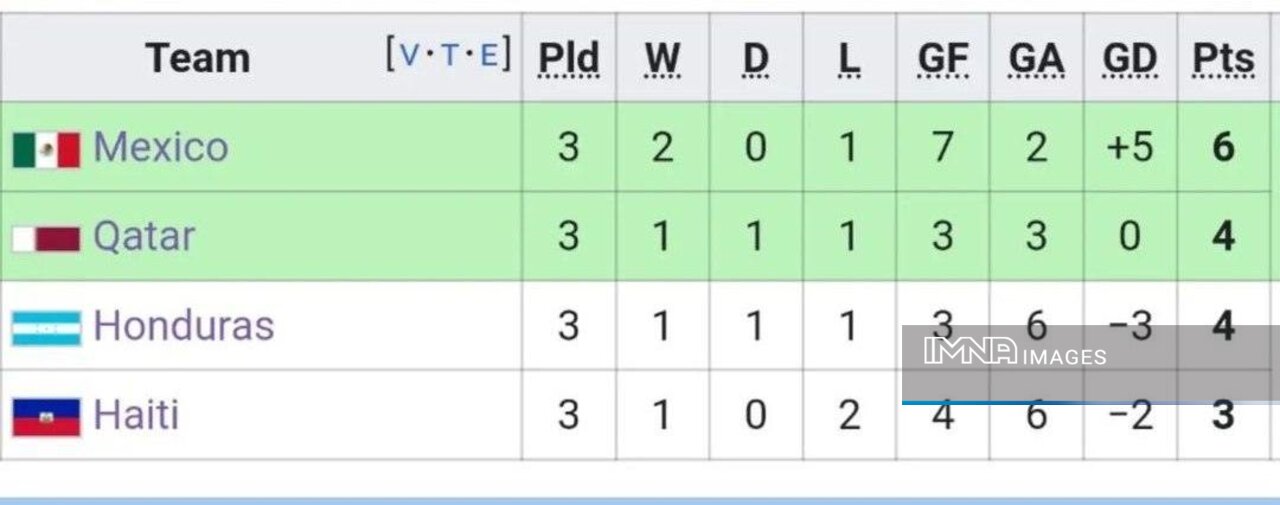Open the Qatar team link

tap(144, 237)
